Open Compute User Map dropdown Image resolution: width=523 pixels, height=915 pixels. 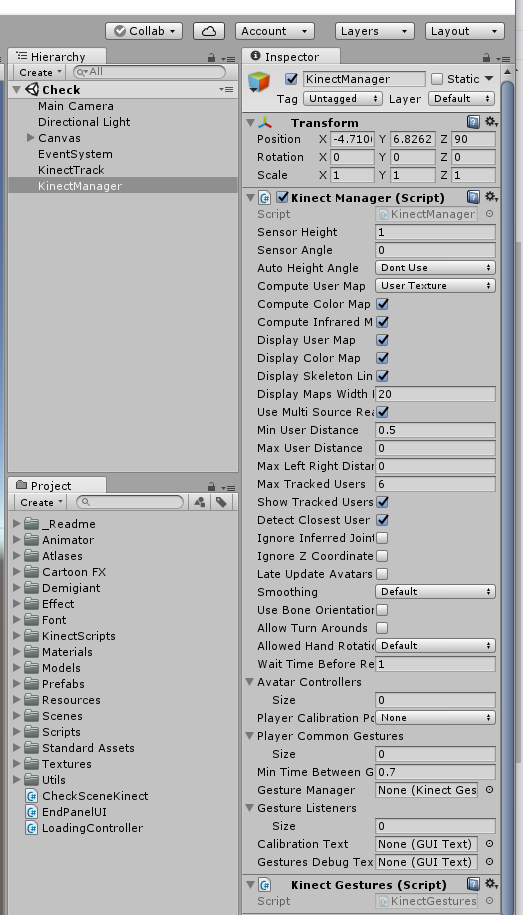point(435,286)
